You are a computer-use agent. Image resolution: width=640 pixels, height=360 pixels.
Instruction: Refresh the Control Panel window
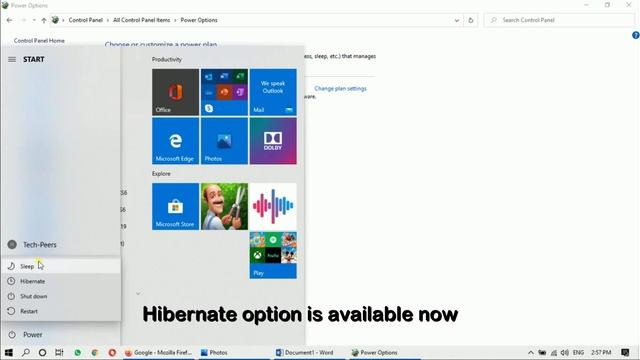coord(471,20)
